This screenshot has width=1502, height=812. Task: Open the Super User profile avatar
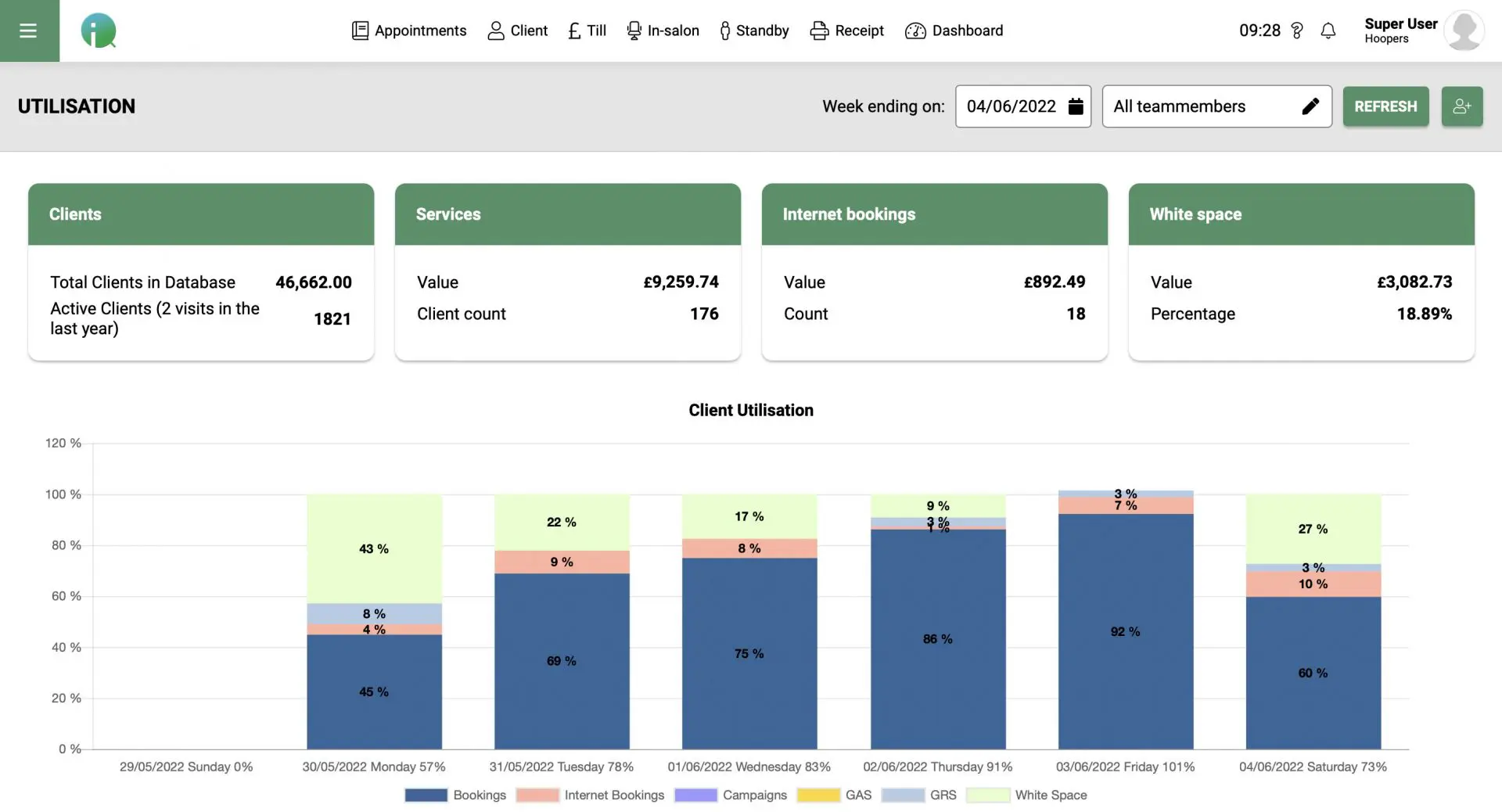[1464, 31]
